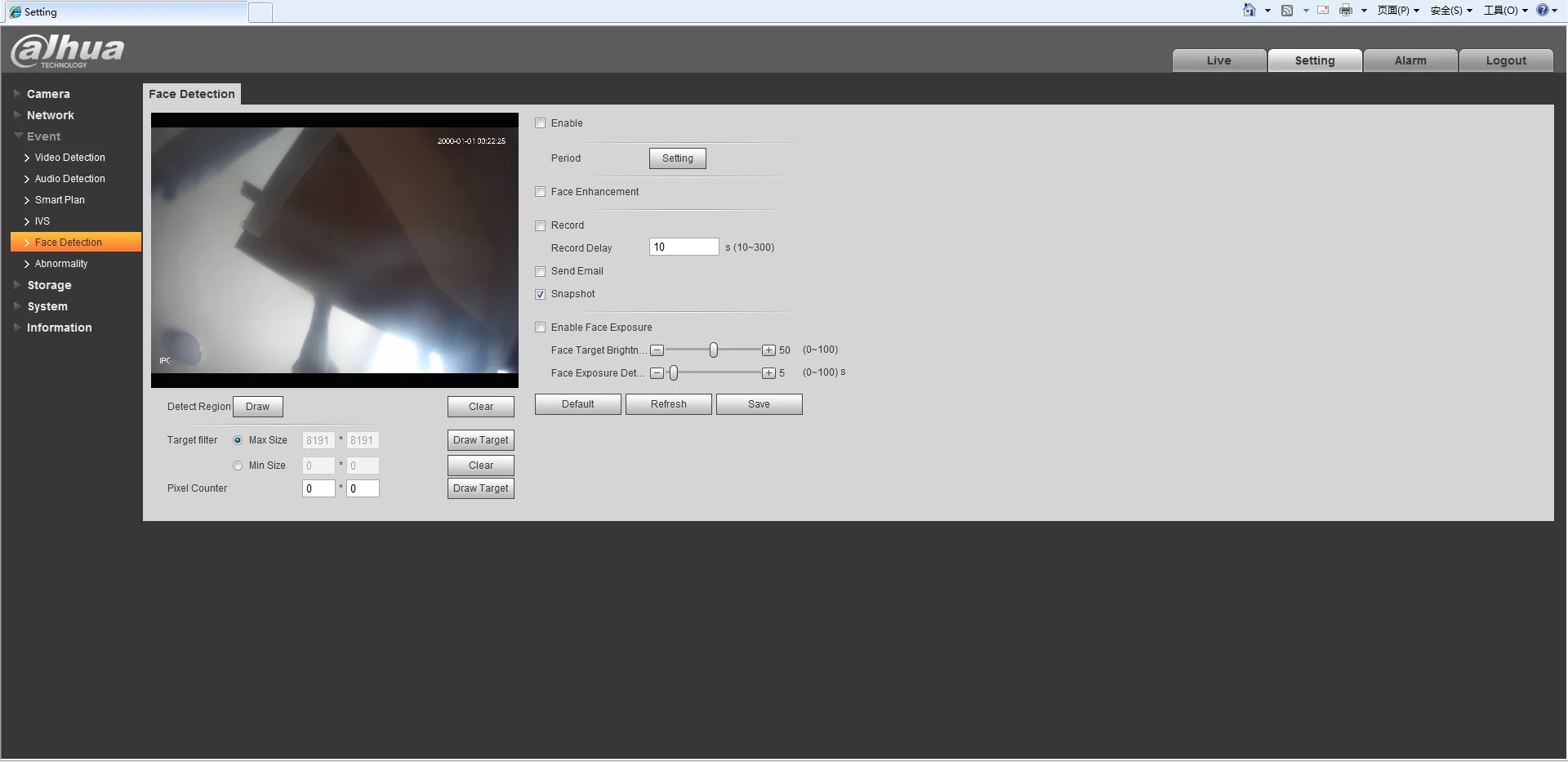Expand the Network menu section
Image resolution: width=1568 pixels, height=762 pixels.
tap(50, 115)
